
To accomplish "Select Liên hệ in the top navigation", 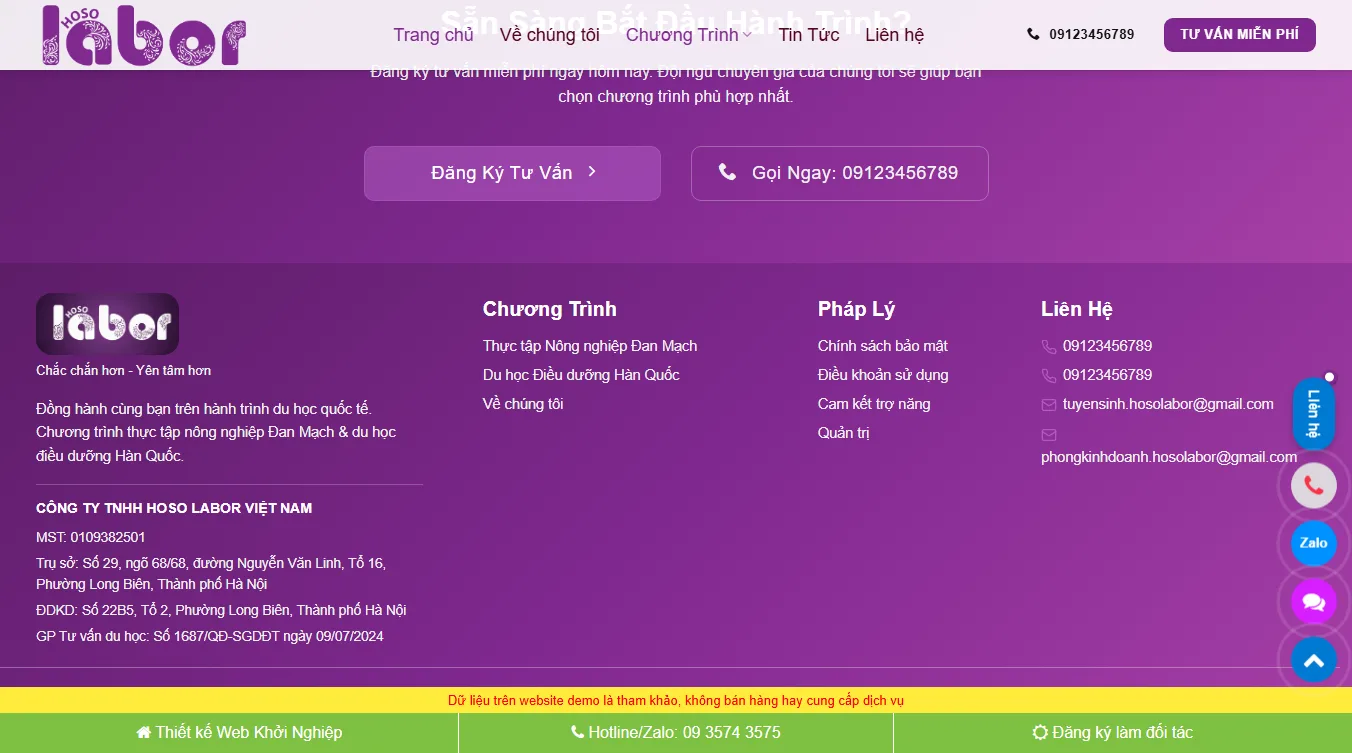I will click(895, 35).
